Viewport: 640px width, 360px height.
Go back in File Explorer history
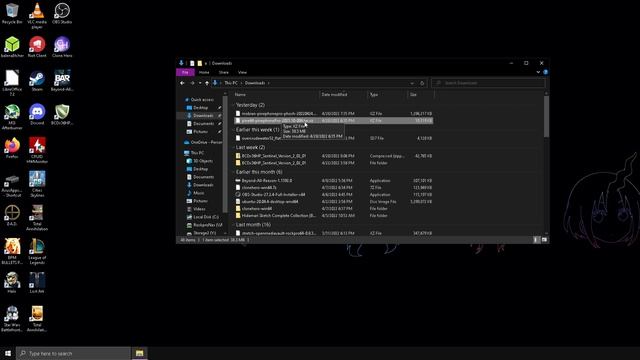182,83
